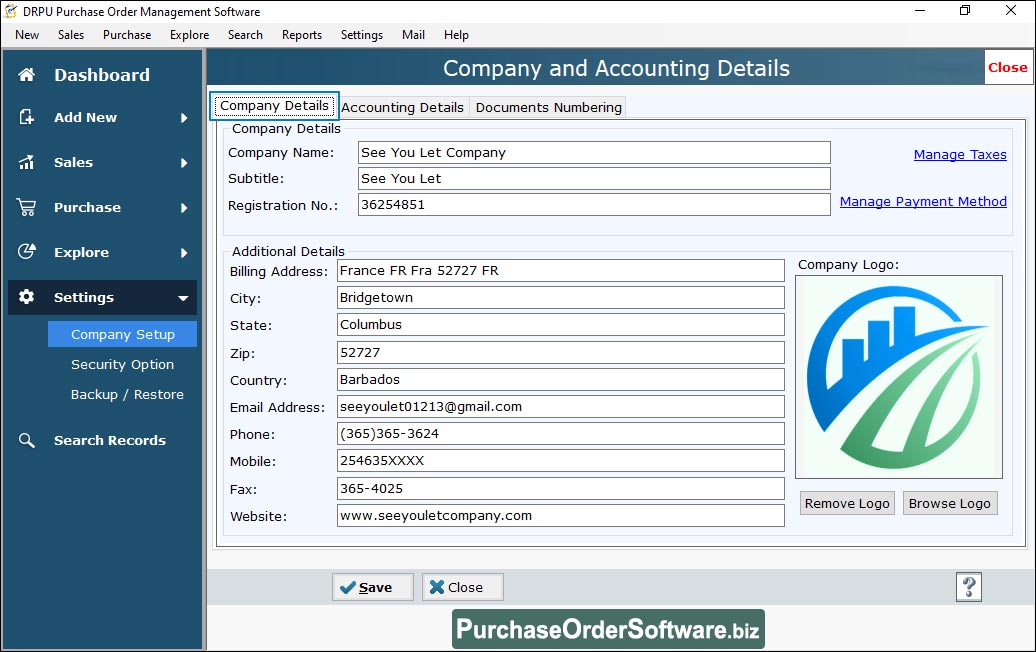
Task: Click the Website input field
Action: pyautogui.click(x=560, y=515)
